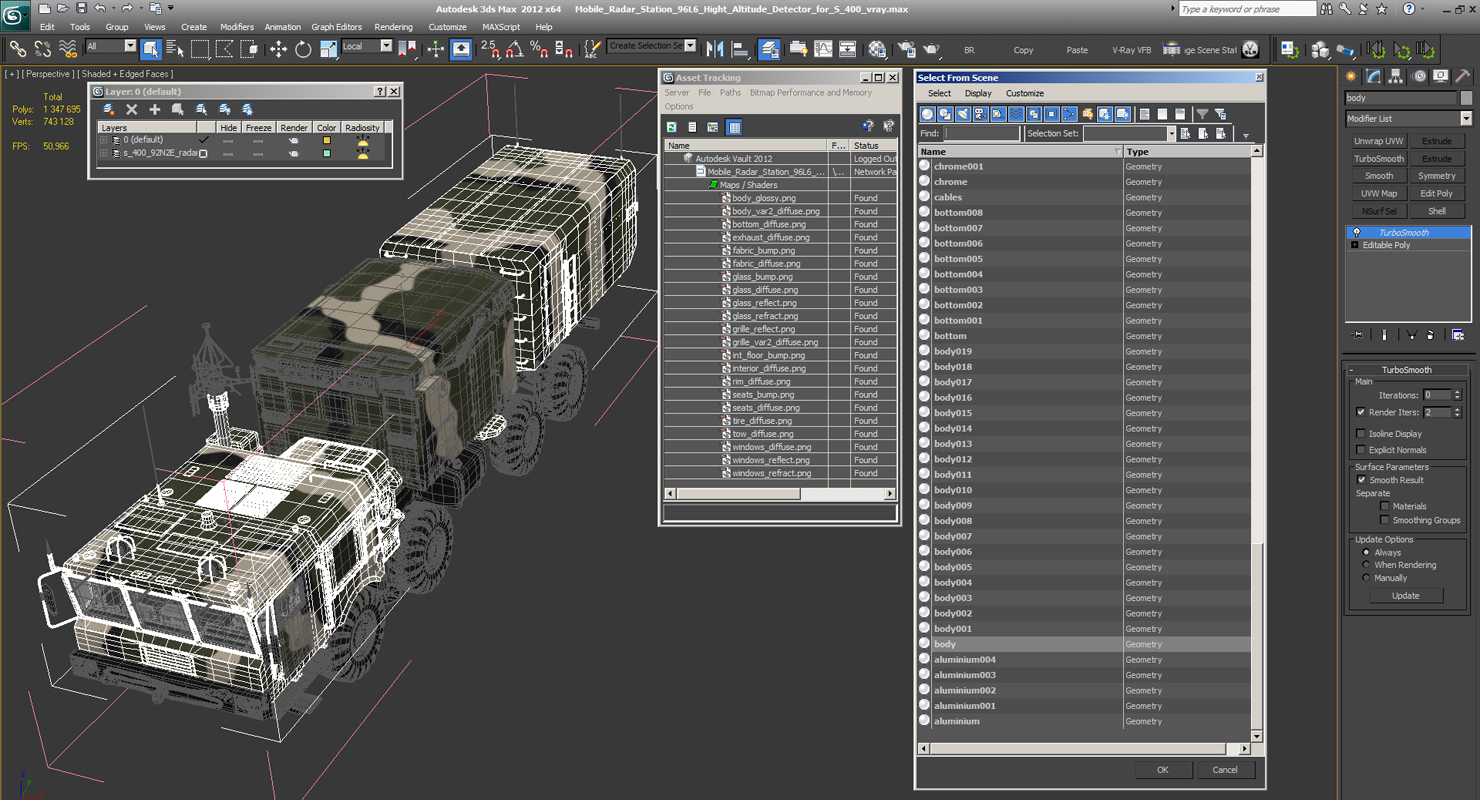Viewport: 1480px width, 800px height.
Task: Toggle Pin Stack icon under modifier list
Action: tap(1358, 335)
